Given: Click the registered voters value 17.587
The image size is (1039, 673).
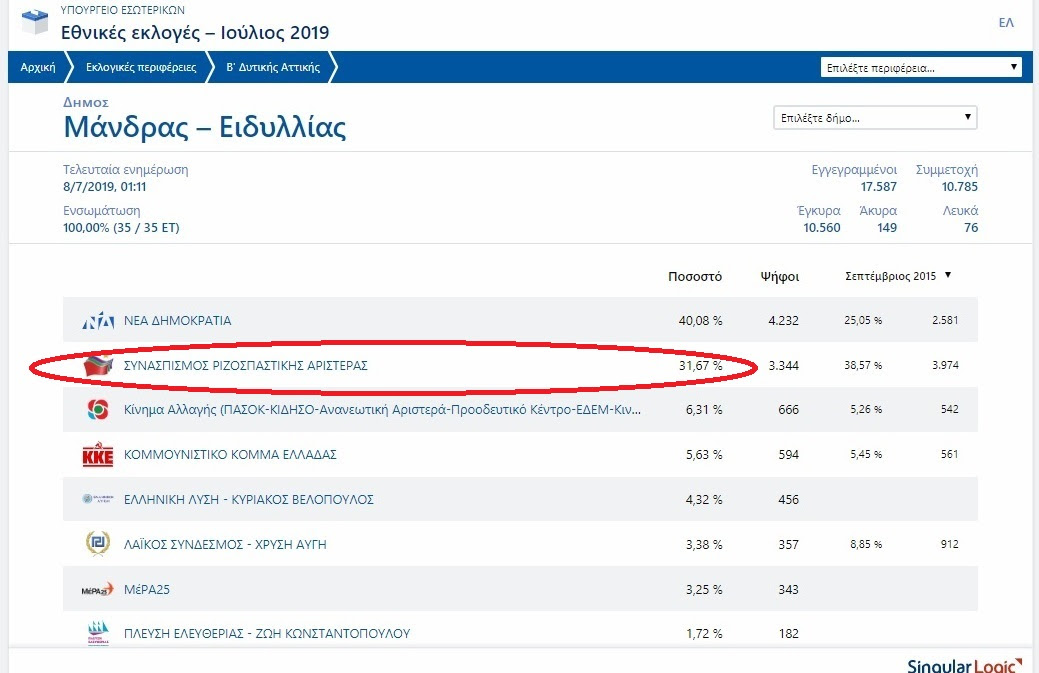Looking at the screenshot, I should (x=879, y=187).
